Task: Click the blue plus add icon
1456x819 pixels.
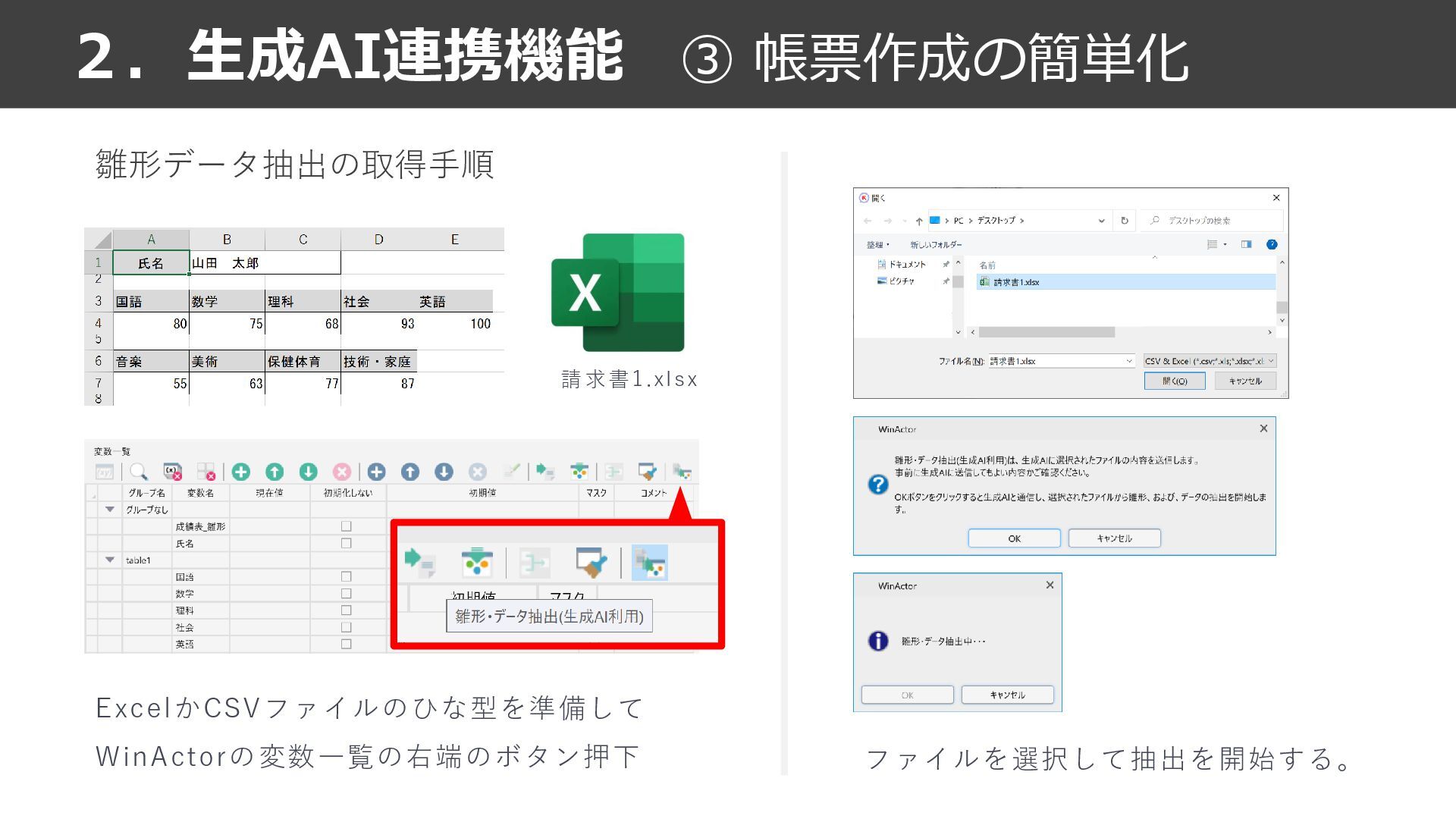Action: coord(376,472)
